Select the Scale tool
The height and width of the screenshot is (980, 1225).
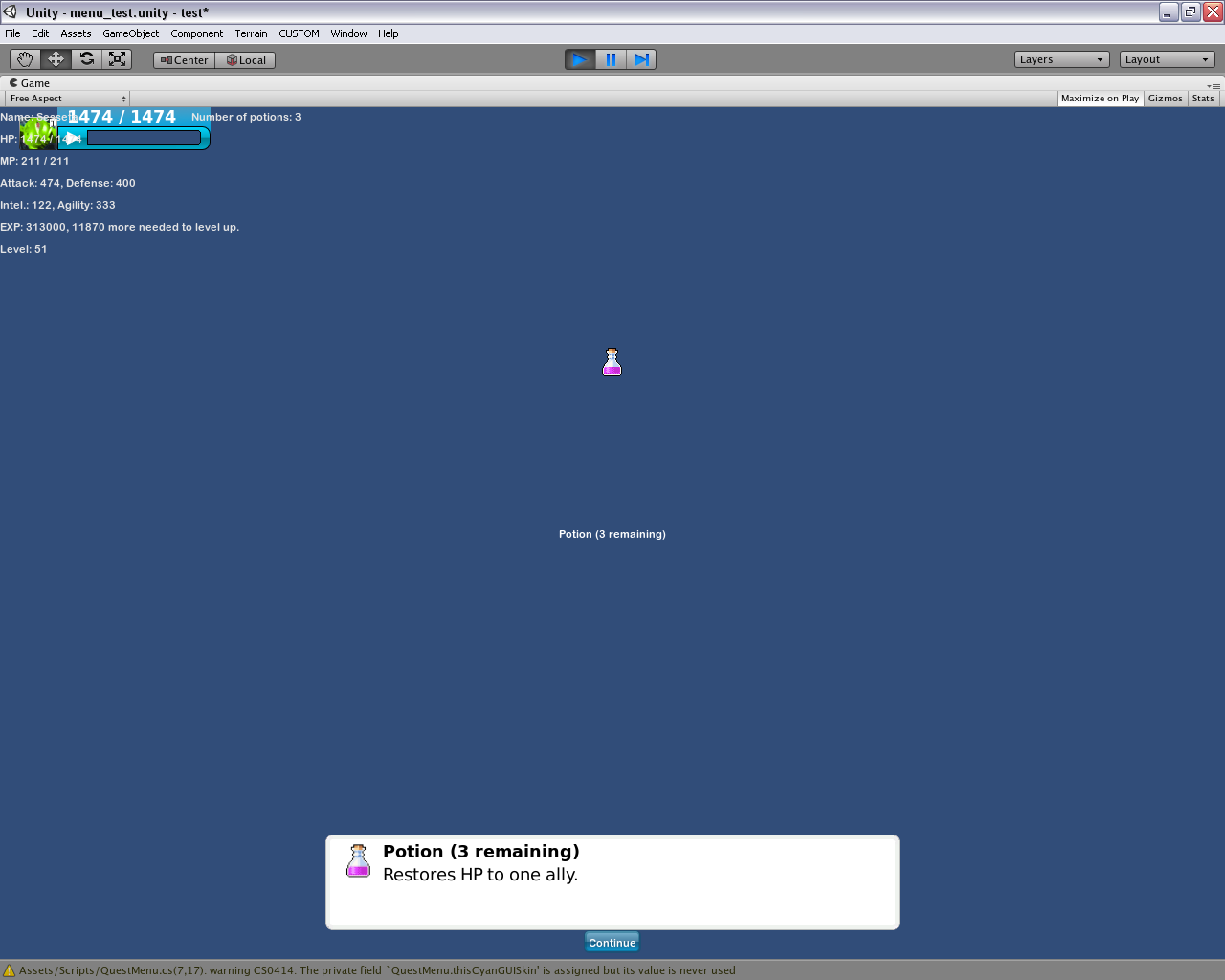[x=117, y=59]
